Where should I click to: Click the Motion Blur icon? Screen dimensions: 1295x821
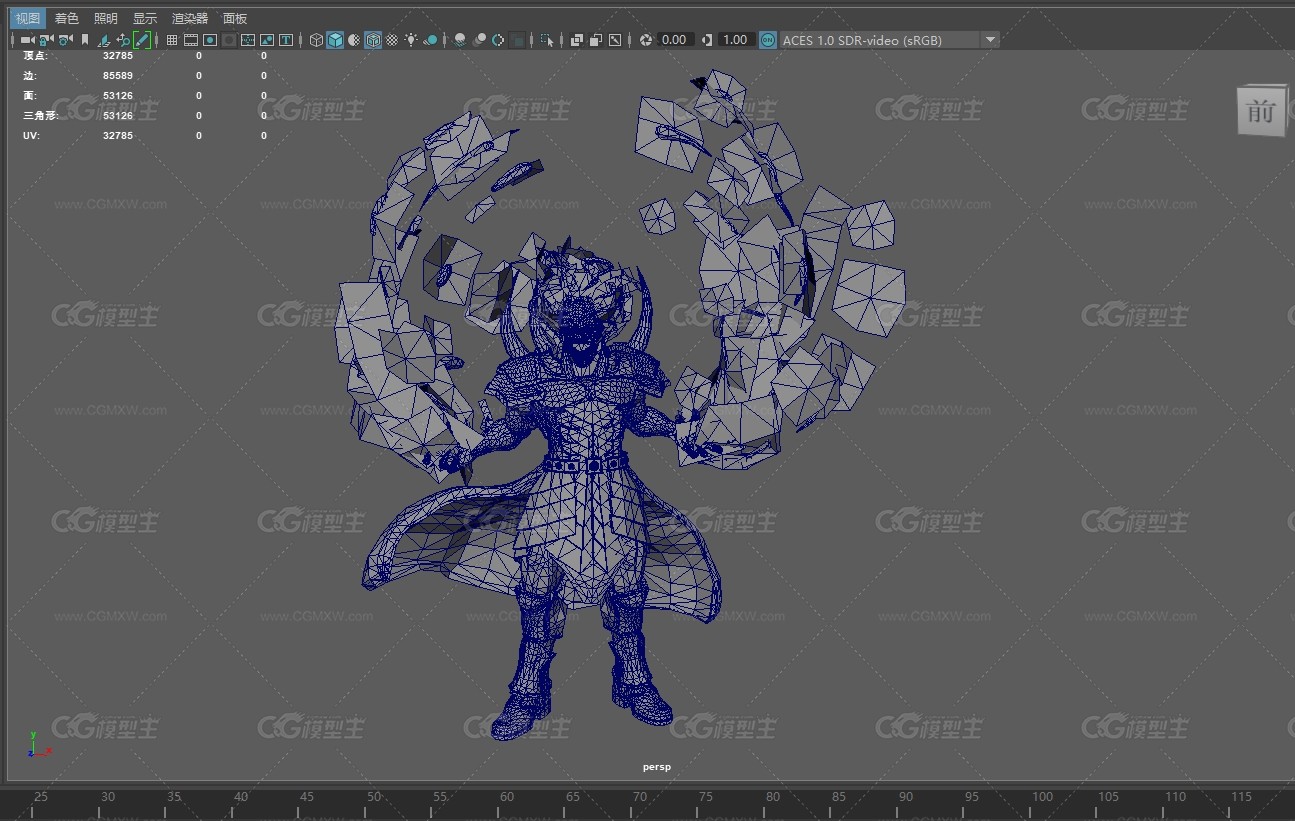click(x=479, y=40)
